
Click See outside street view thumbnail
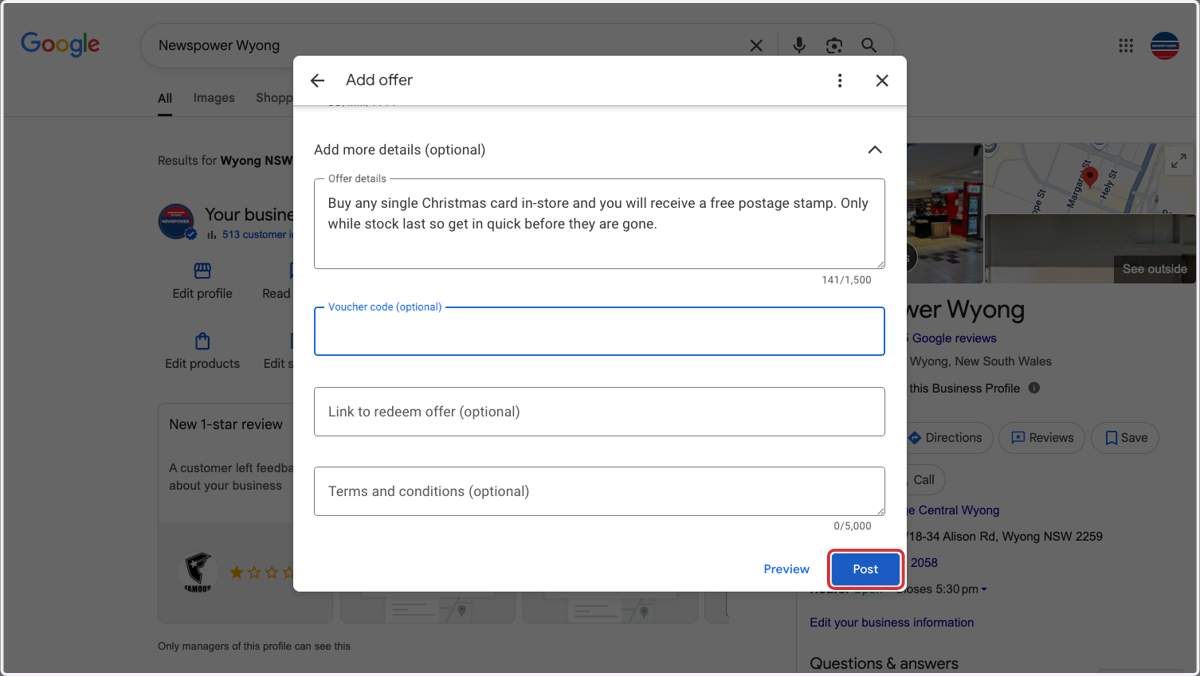click(1154, 269)
